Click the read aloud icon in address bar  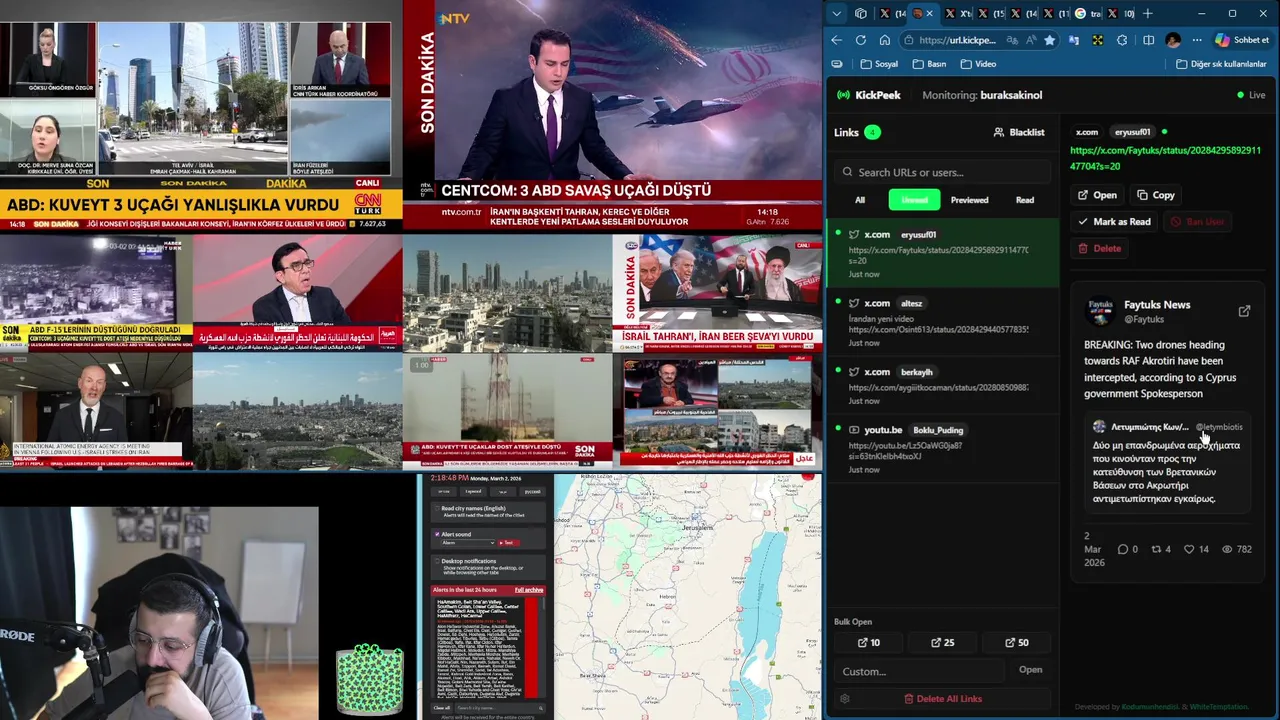(x=1030, y=40)
